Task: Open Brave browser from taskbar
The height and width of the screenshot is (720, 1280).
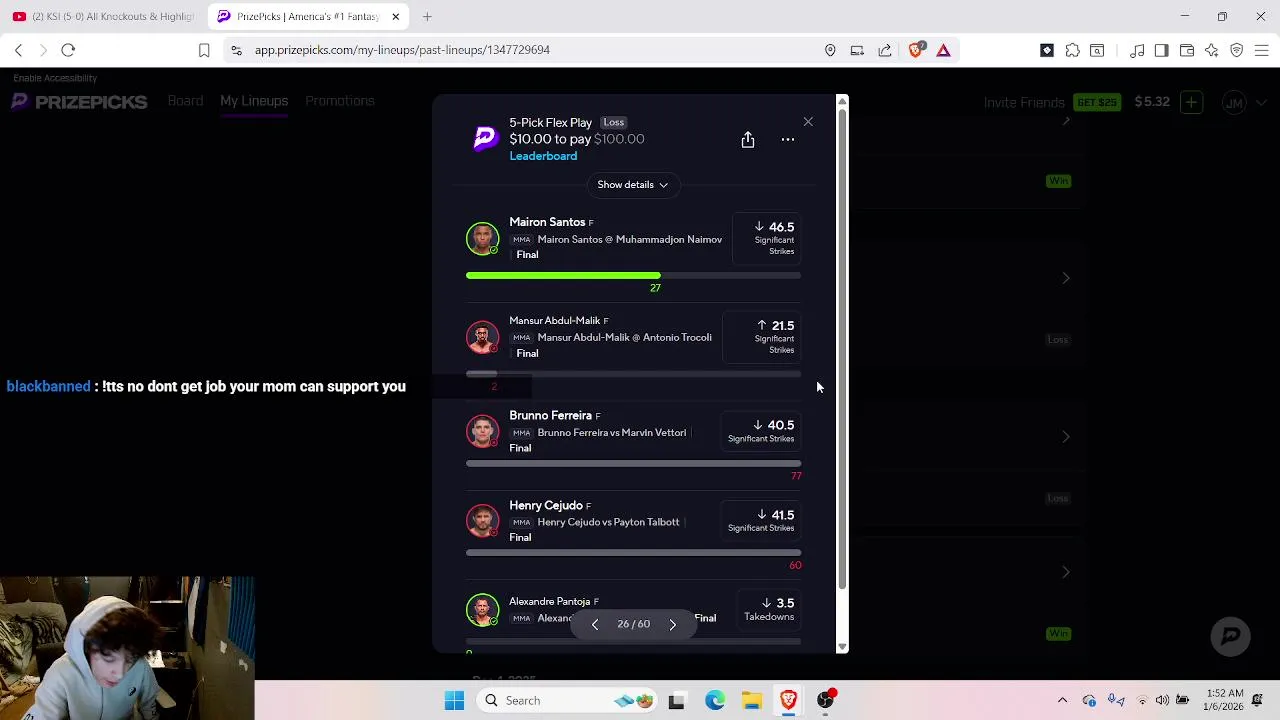Action: 789,700
